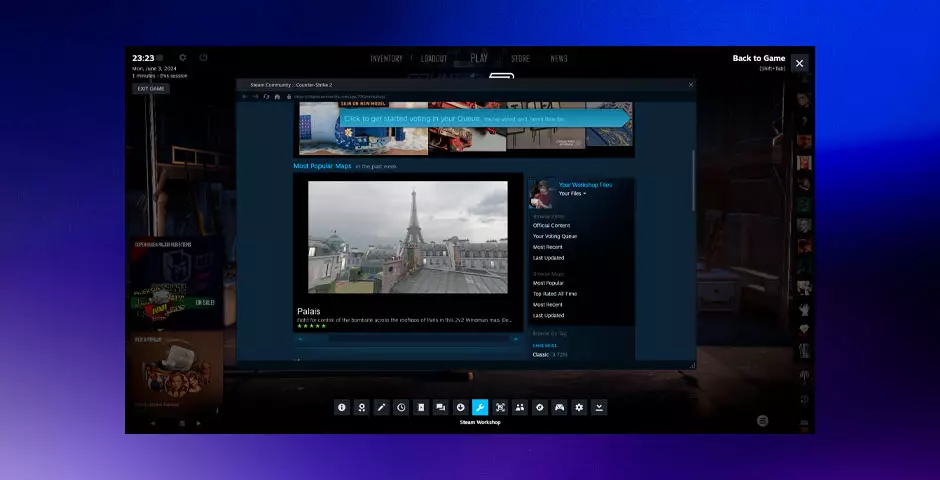Click the power icon beside the clock
The height and width of the screenshot is (480, 940).
(x=203, y=58)
